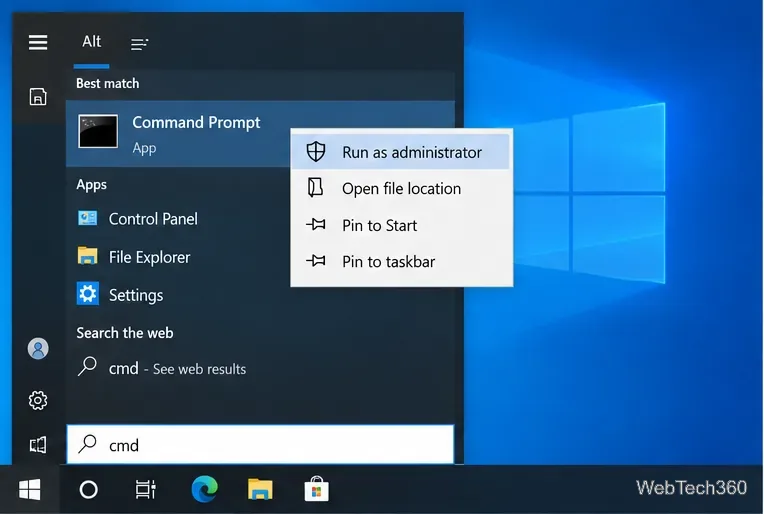
Task: Choose Pin to Start
Action: (400, 225)
